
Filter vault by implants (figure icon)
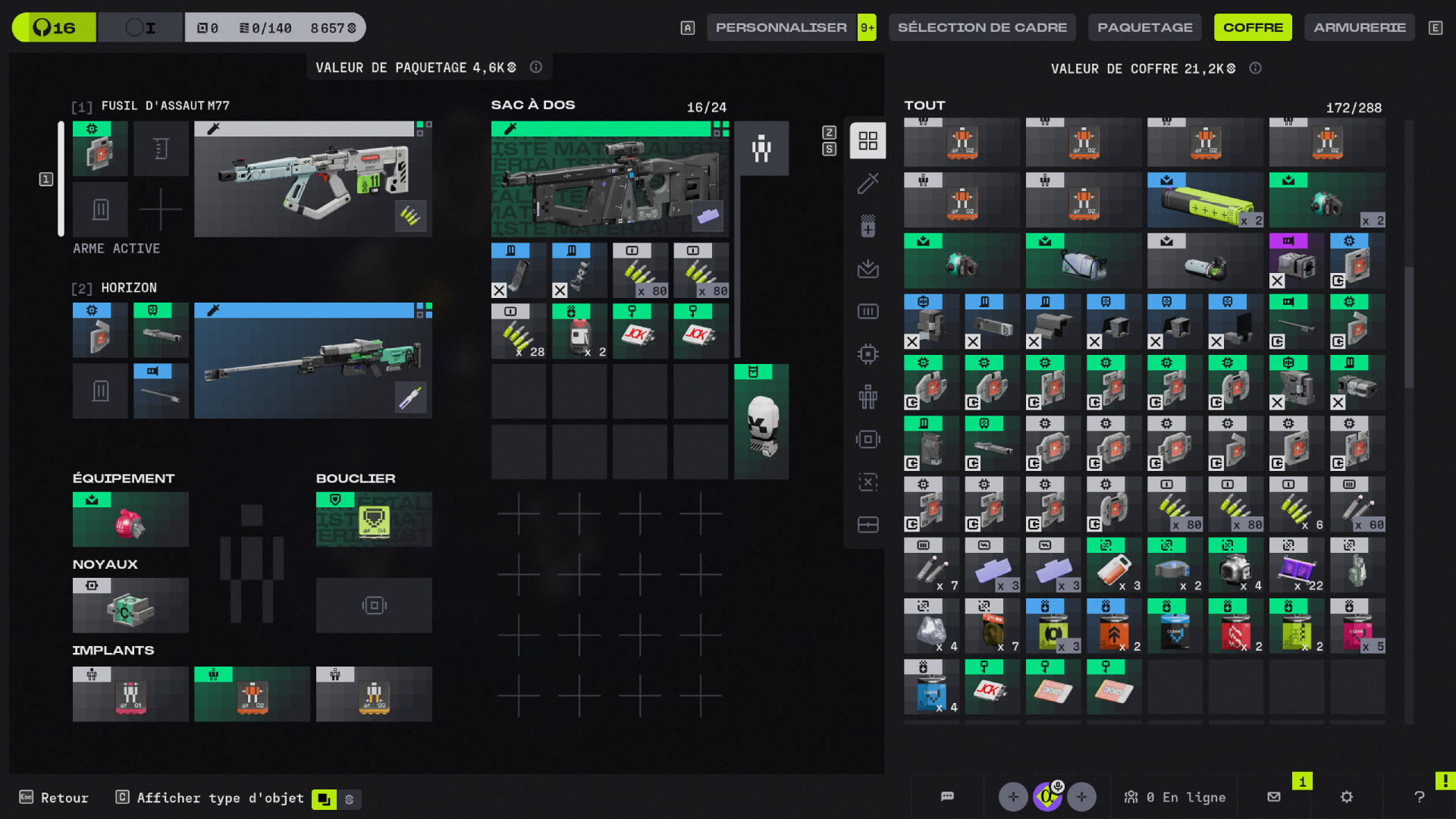(x=868, y=396)
